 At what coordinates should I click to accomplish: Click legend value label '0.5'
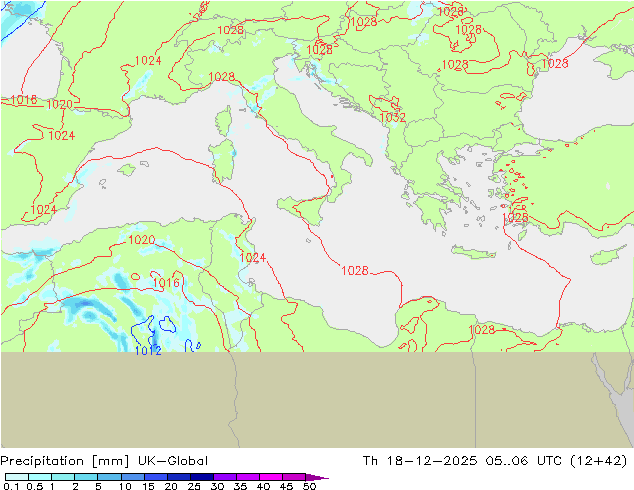click(35, 486)
